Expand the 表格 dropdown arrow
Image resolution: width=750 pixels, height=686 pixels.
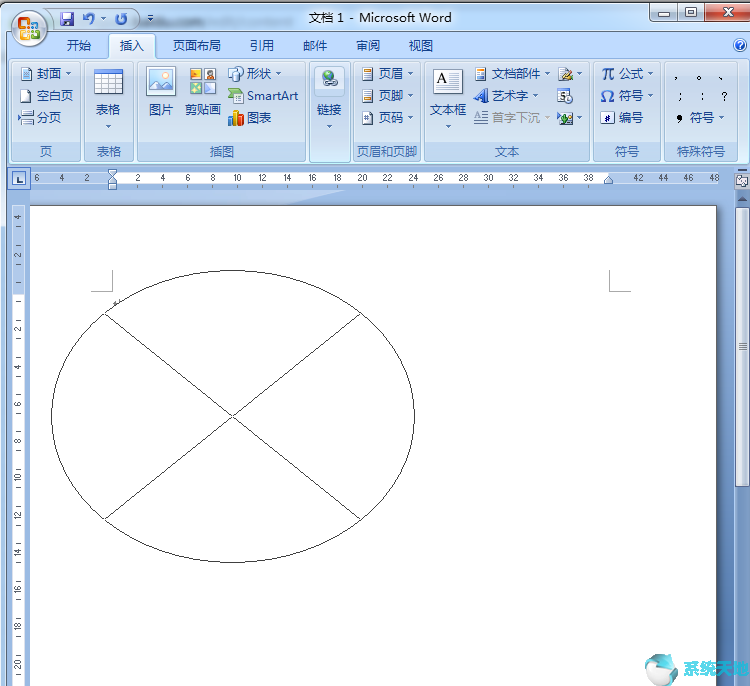(x=109, y=127)
